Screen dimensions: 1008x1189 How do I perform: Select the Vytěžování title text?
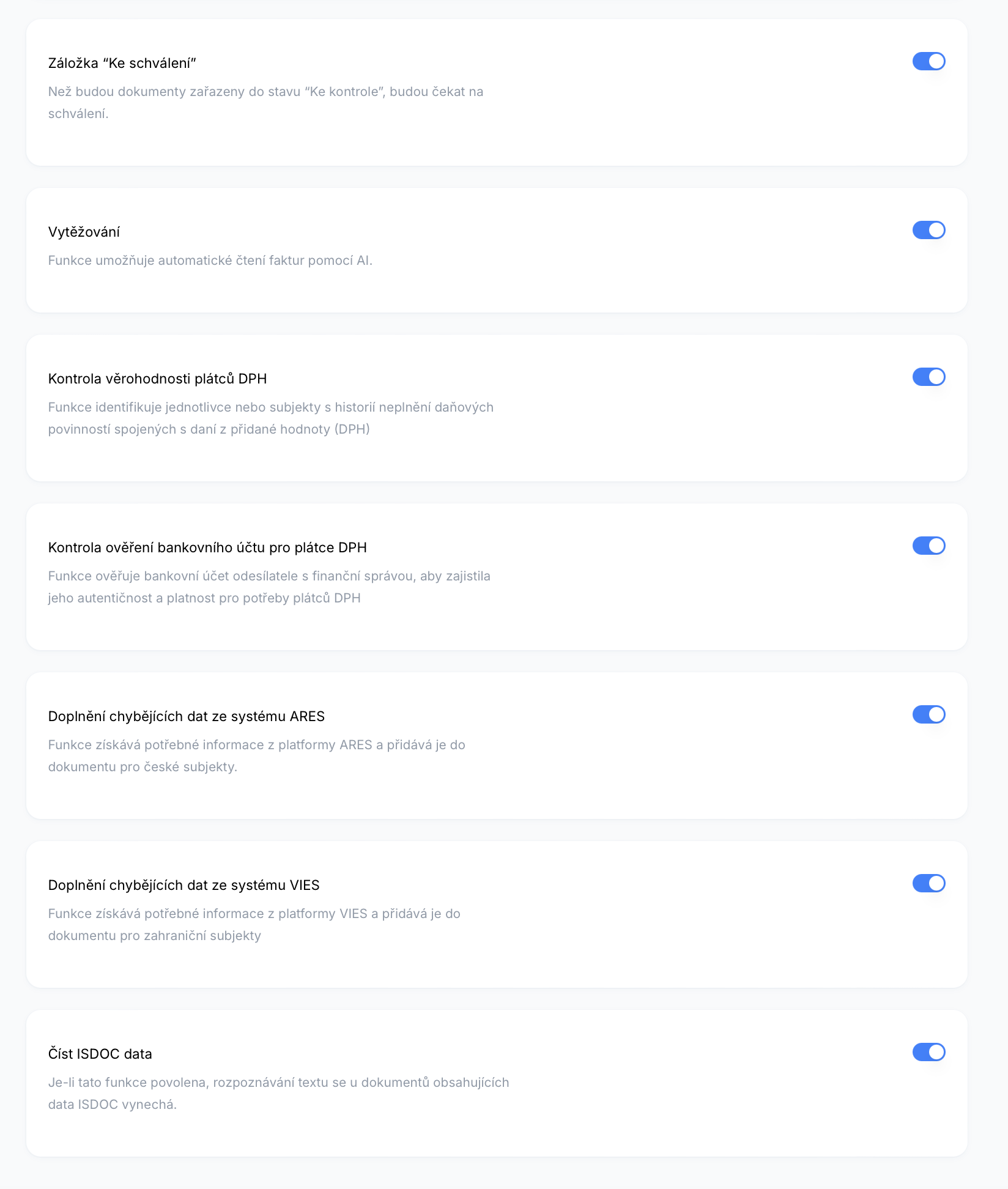84,232
